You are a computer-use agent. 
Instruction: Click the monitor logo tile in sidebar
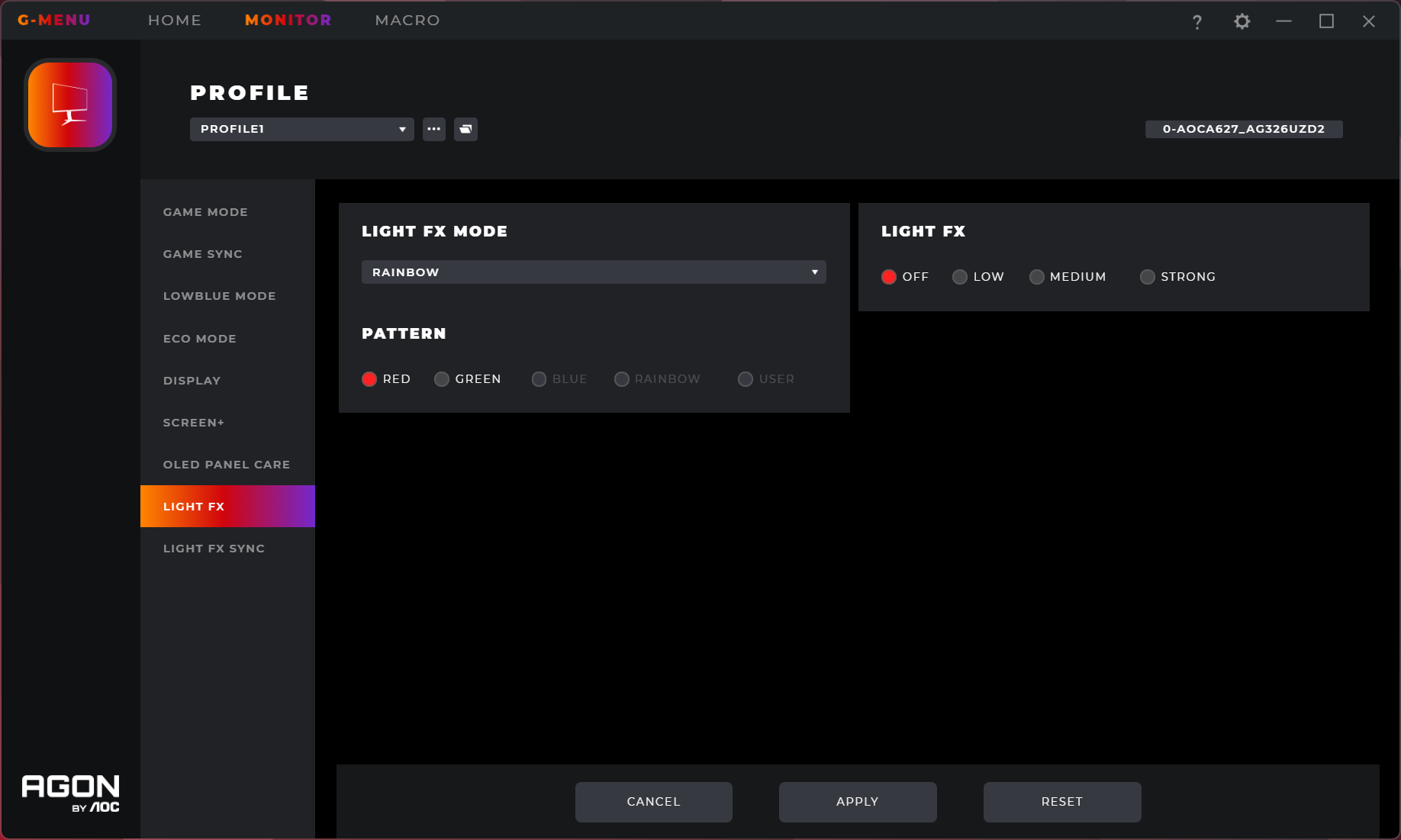pos(70,105)
